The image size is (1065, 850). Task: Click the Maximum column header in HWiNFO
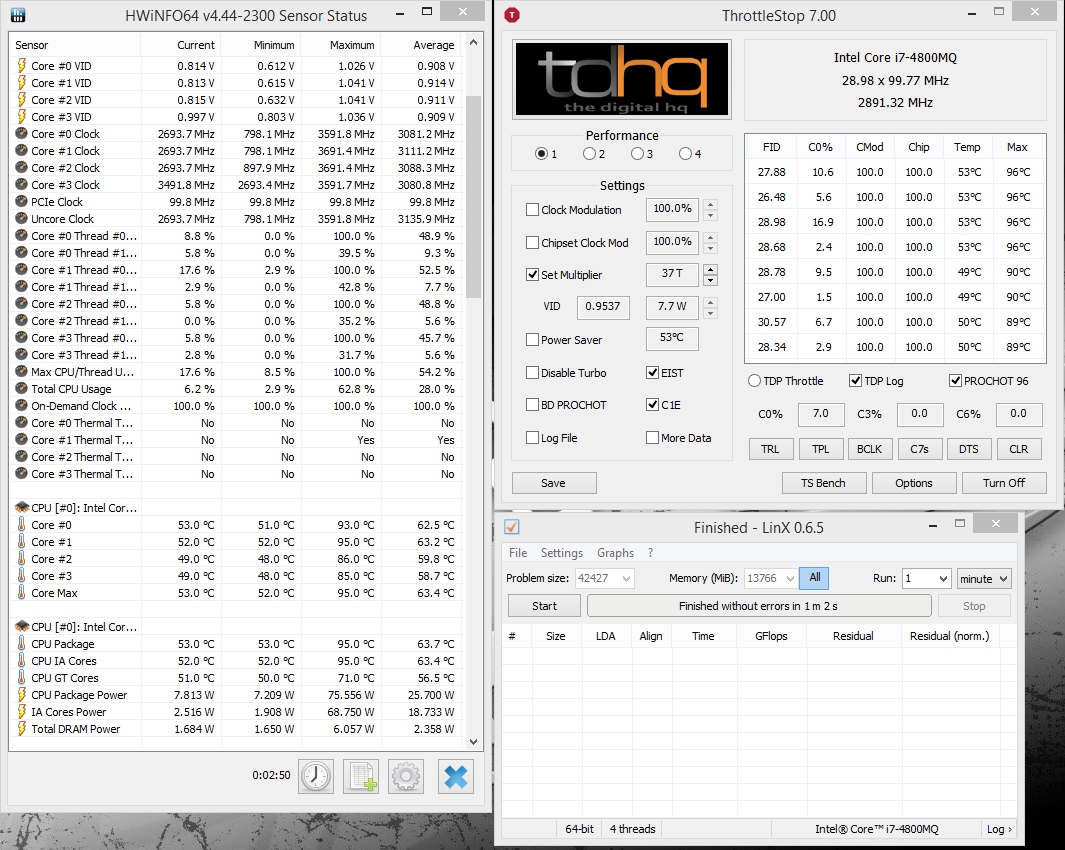tap(341, 45)
